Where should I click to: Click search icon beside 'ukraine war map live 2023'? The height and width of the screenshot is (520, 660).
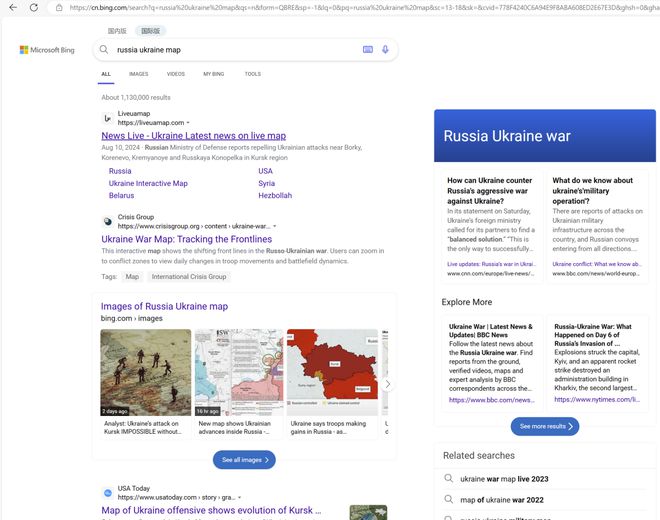pos(449,479)
